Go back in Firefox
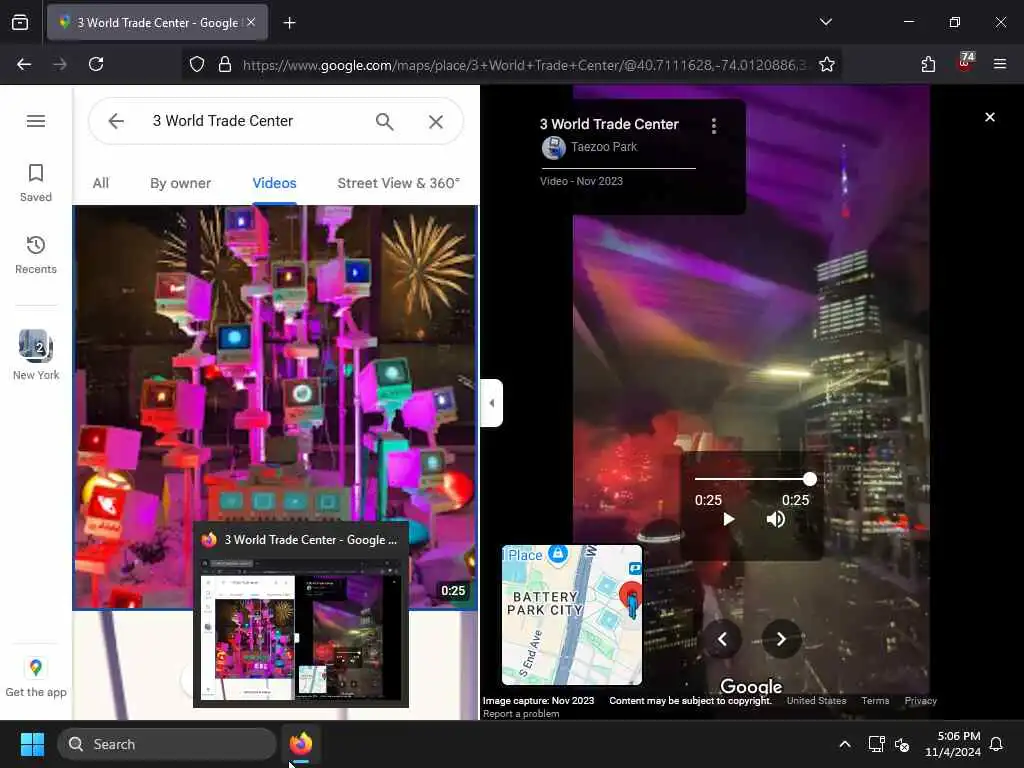Image resolution: width=1024 pixels, height=768 pixels. point(24,64)
